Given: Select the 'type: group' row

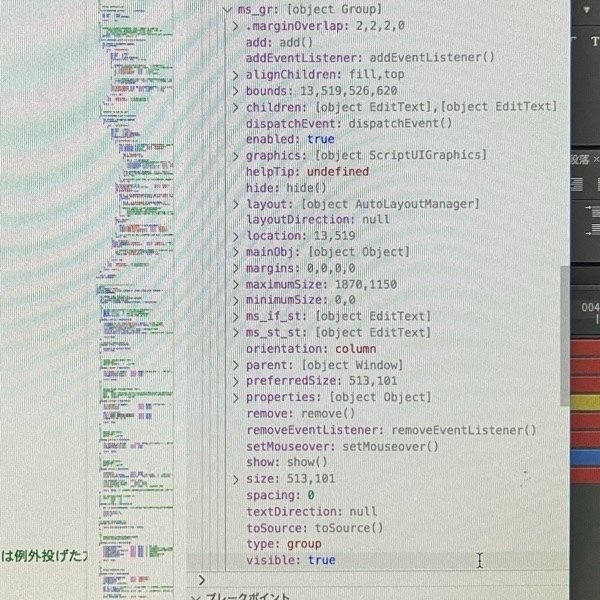Looking at the screenshot, I should coord(284,544).
